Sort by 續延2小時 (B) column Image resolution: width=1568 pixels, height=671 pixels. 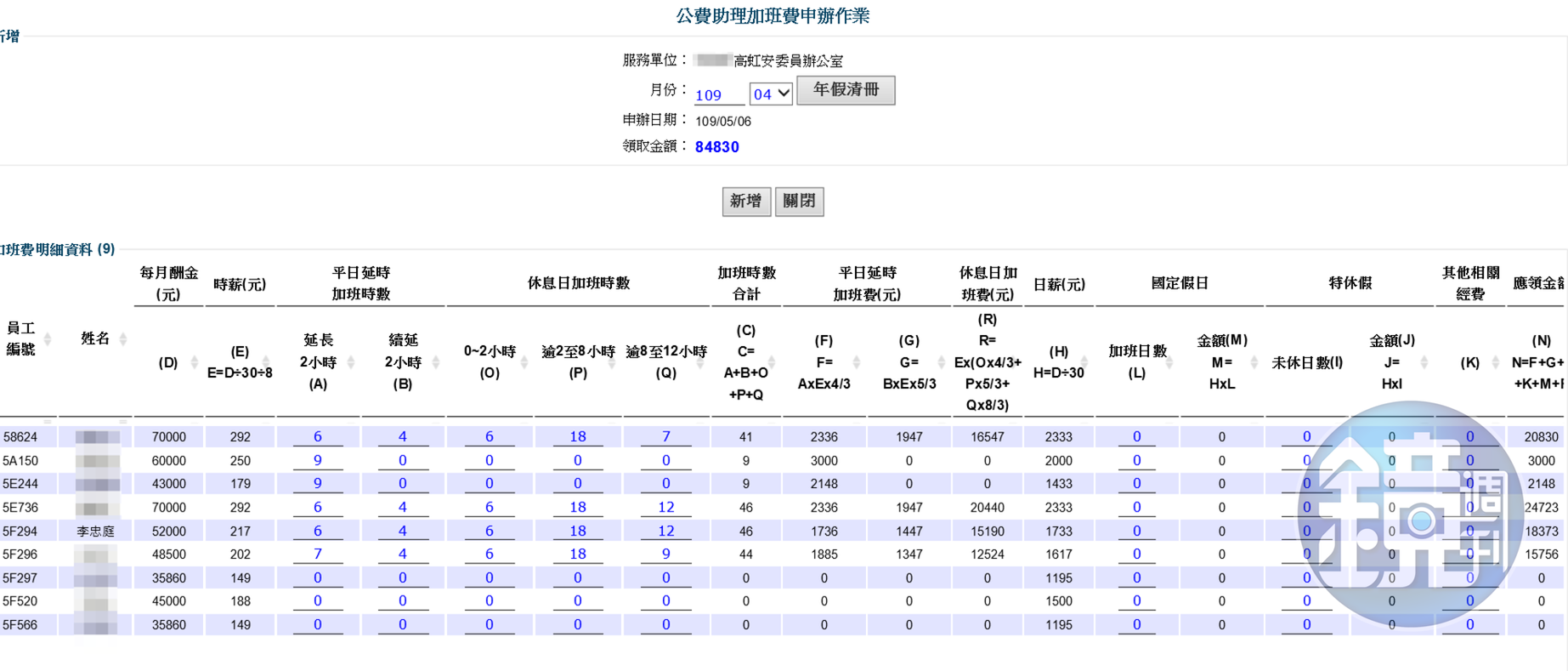coord(436,362)
